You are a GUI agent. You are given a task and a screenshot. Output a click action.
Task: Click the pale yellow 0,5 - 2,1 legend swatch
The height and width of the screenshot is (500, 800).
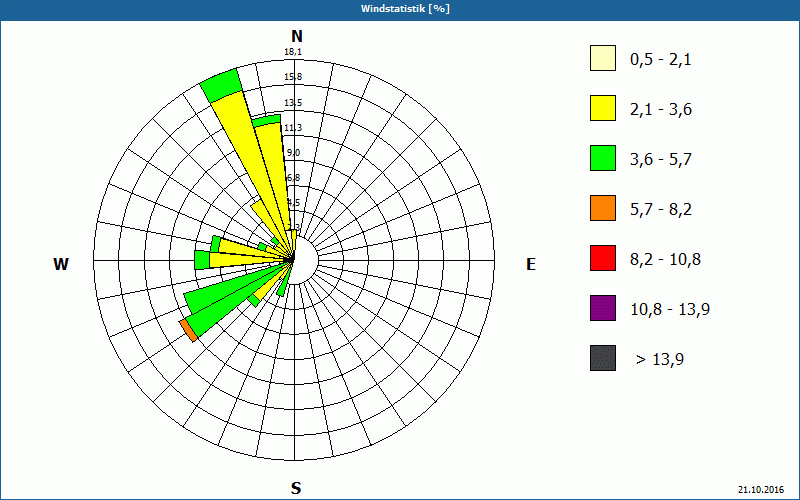[603, 58]
